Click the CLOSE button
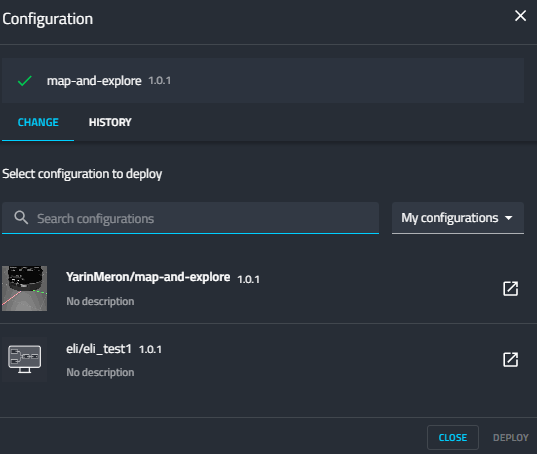Image resolution: width=537 pixels, height=454 pixels. 453,437
